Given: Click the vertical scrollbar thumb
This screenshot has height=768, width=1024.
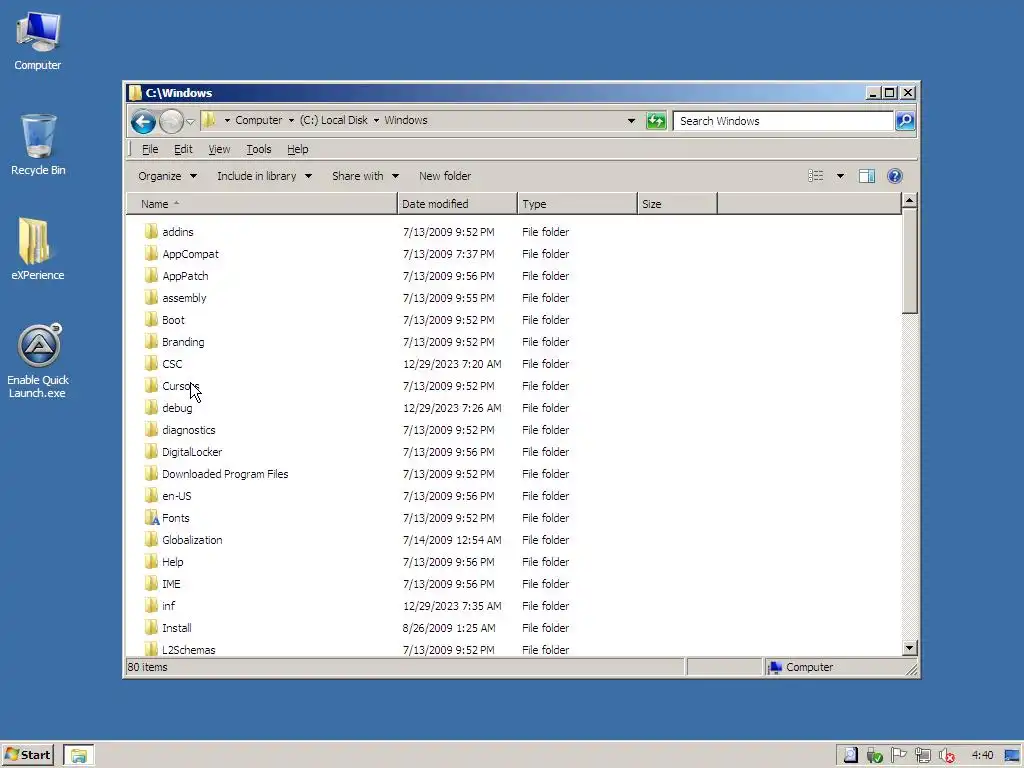Looking at the screenshot, I should tap(910, 261).
